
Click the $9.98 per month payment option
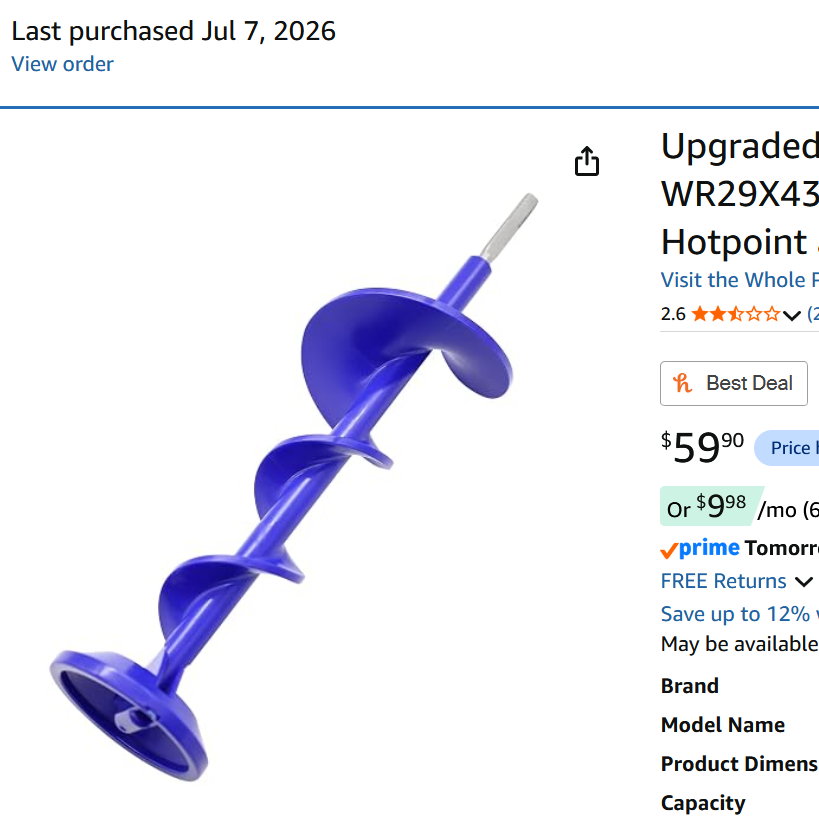(707, 506)
